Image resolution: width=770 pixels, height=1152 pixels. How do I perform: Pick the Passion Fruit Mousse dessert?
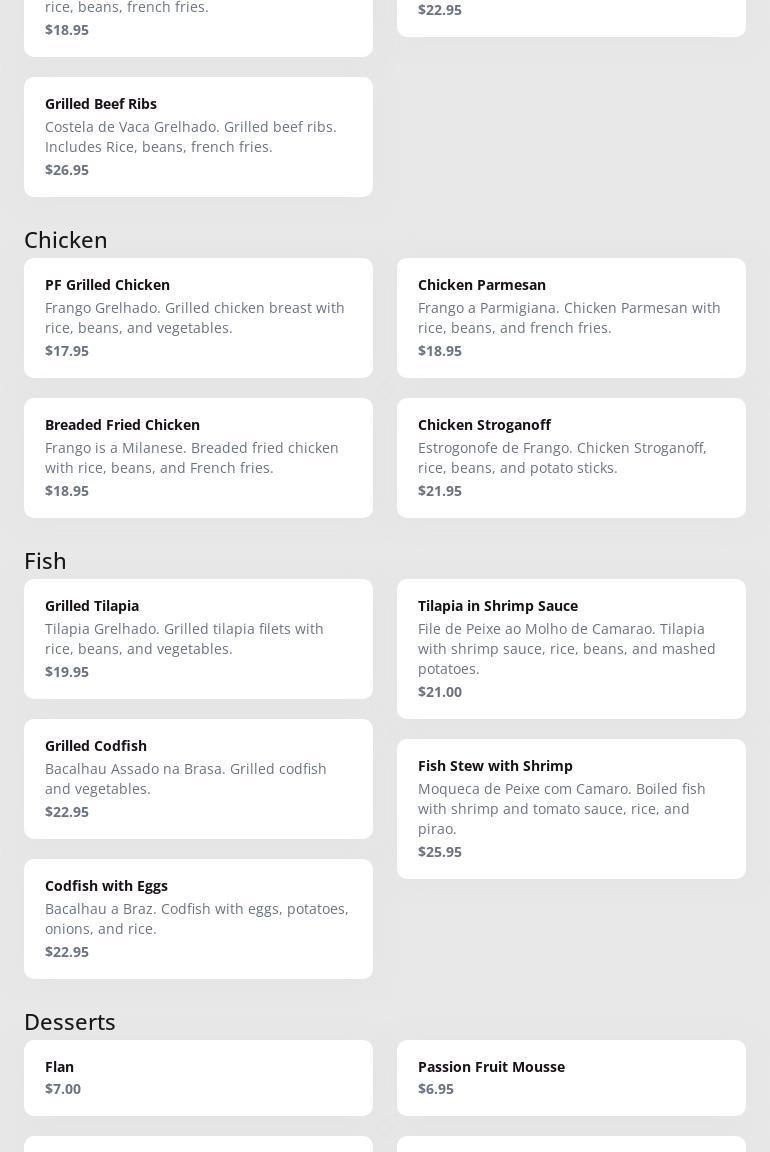[571, 1077]
